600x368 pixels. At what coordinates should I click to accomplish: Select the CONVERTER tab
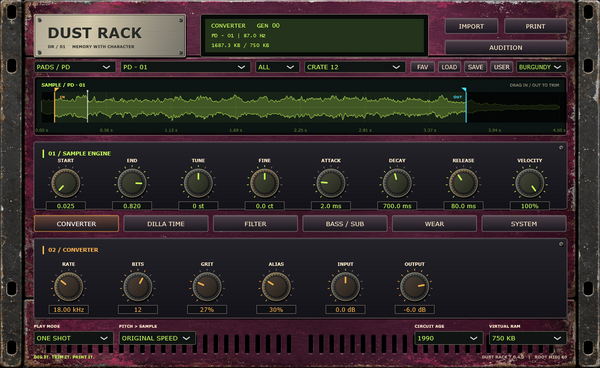pyautogui.click(x=76, y=224)
